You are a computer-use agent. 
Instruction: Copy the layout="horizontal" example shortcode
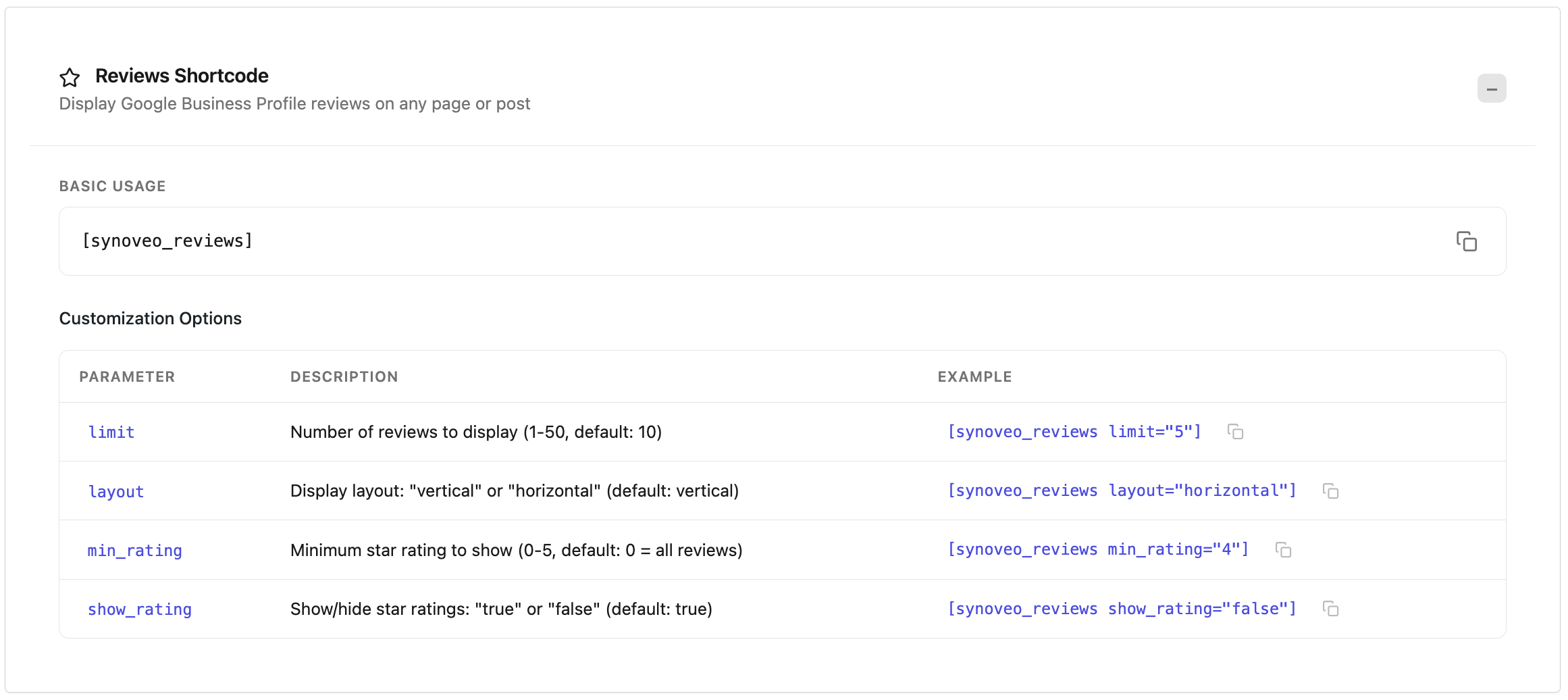(1330, 491)
